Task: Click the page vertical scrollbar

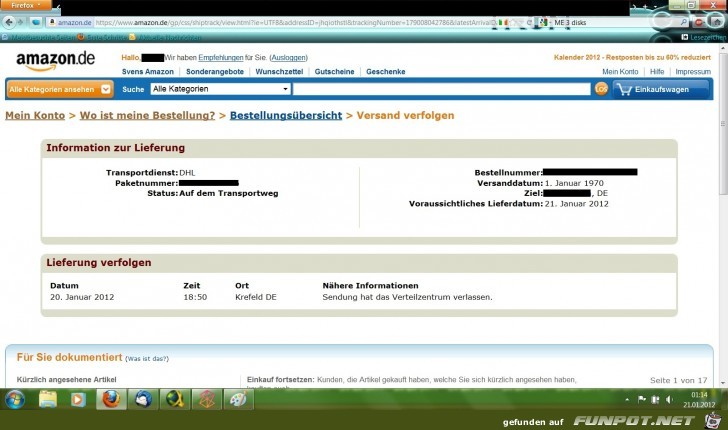Action: point(723,214)
